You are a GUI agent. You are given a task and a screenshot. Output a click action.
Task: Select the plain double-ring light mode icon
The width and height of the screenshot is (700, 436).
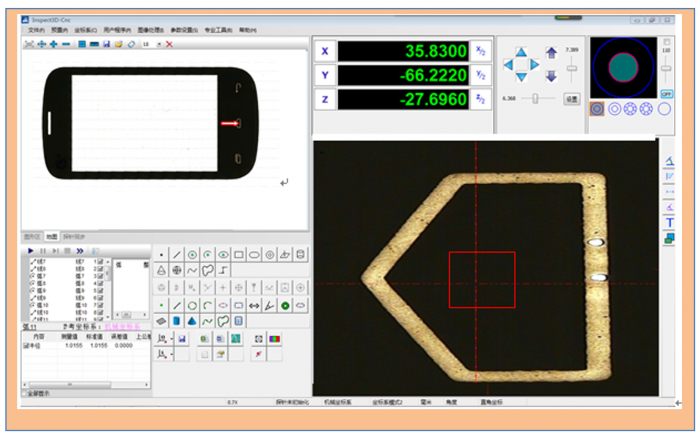click(615, 109)
